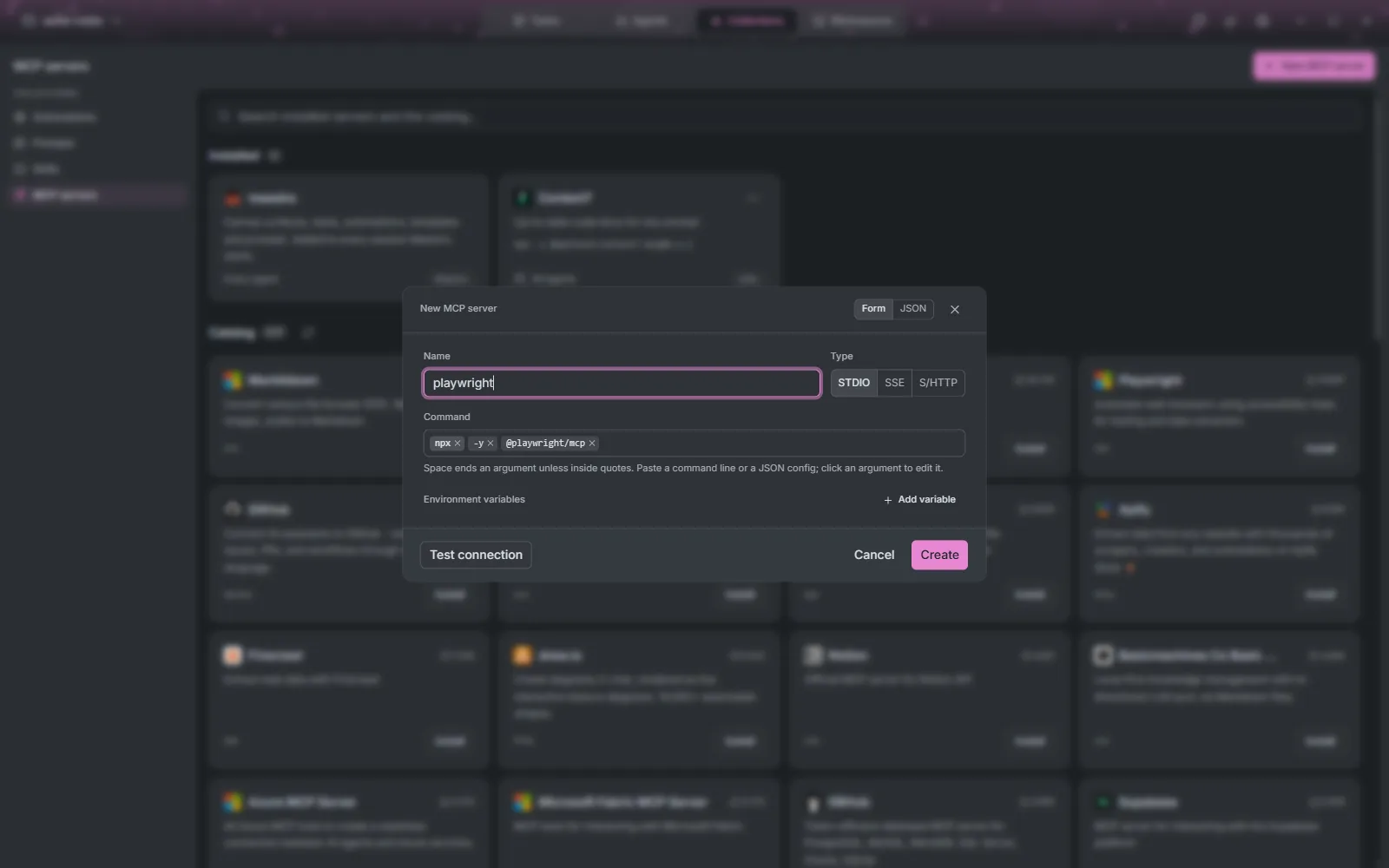Click the New MCP server dialog title
This screenshot has height=868, width=1389.
click(458, 309)
